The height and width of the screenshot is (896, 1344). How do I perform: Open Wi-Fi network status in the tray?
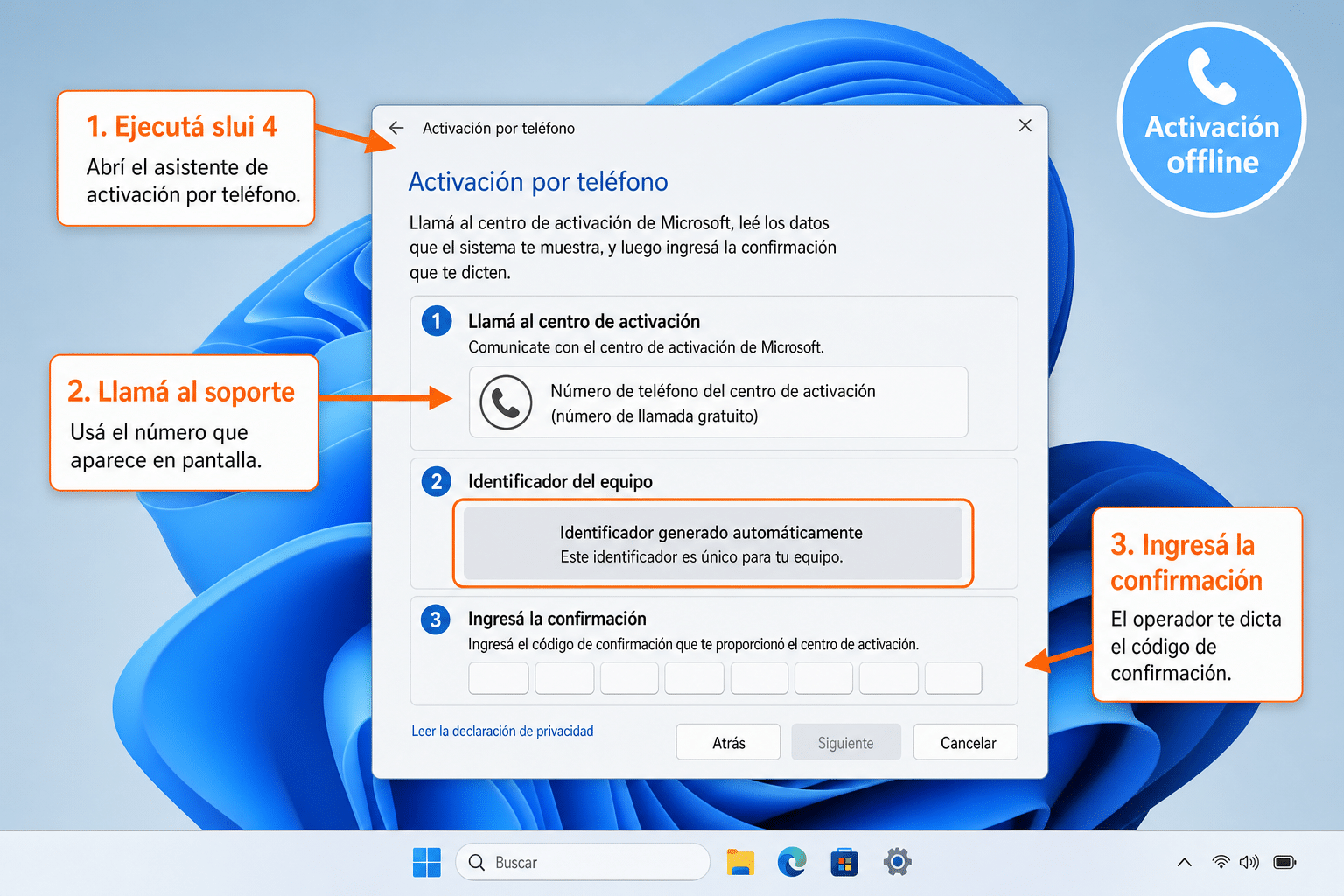click(1221, 862)
